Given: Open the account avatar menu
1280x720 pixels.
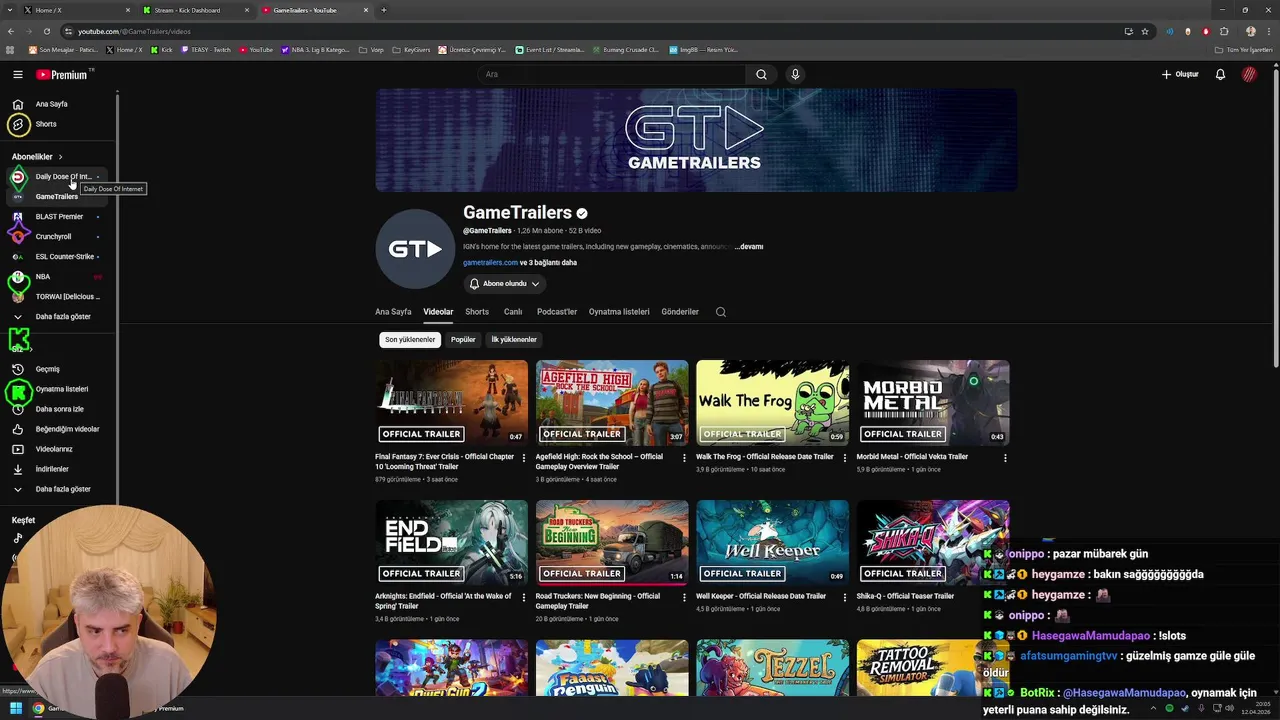Looking at the screenshot, I should (x=1249, y=74).
